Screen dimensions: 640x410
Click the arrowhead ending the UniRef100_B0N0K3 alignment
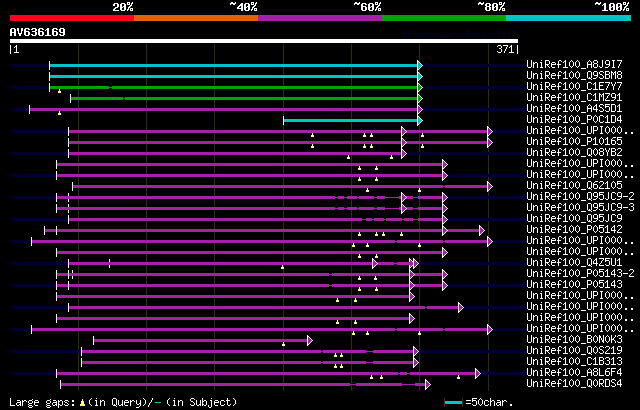click(310, 340)
